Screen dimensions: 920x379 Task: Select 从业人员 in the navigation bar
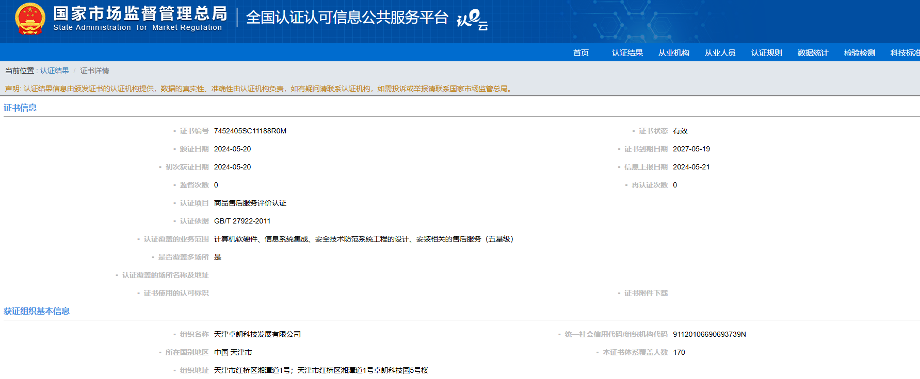coord(720,53)
